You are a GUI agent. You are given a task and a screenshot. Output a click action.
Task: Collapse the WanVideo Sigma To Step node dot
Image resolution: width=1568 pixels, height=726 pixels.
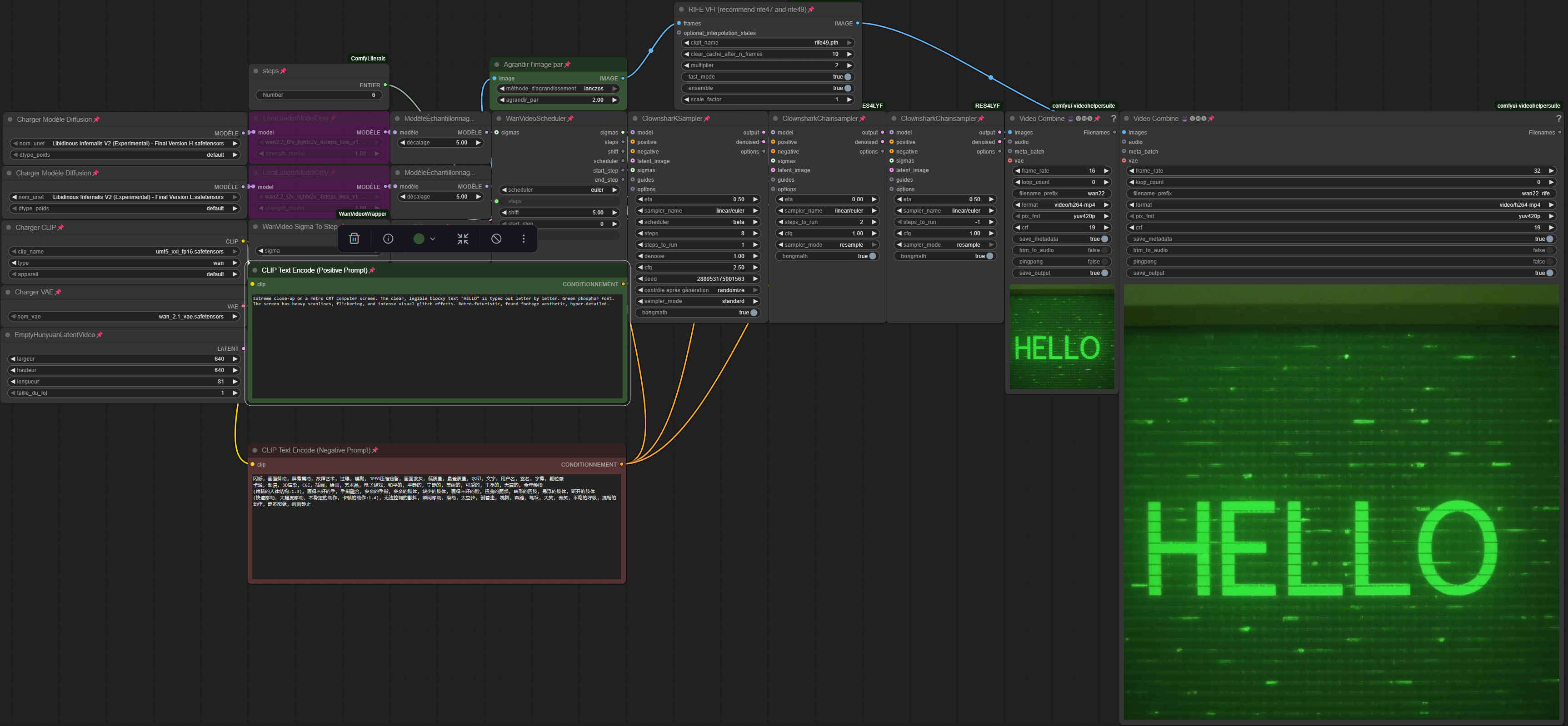tap(255, 226)
